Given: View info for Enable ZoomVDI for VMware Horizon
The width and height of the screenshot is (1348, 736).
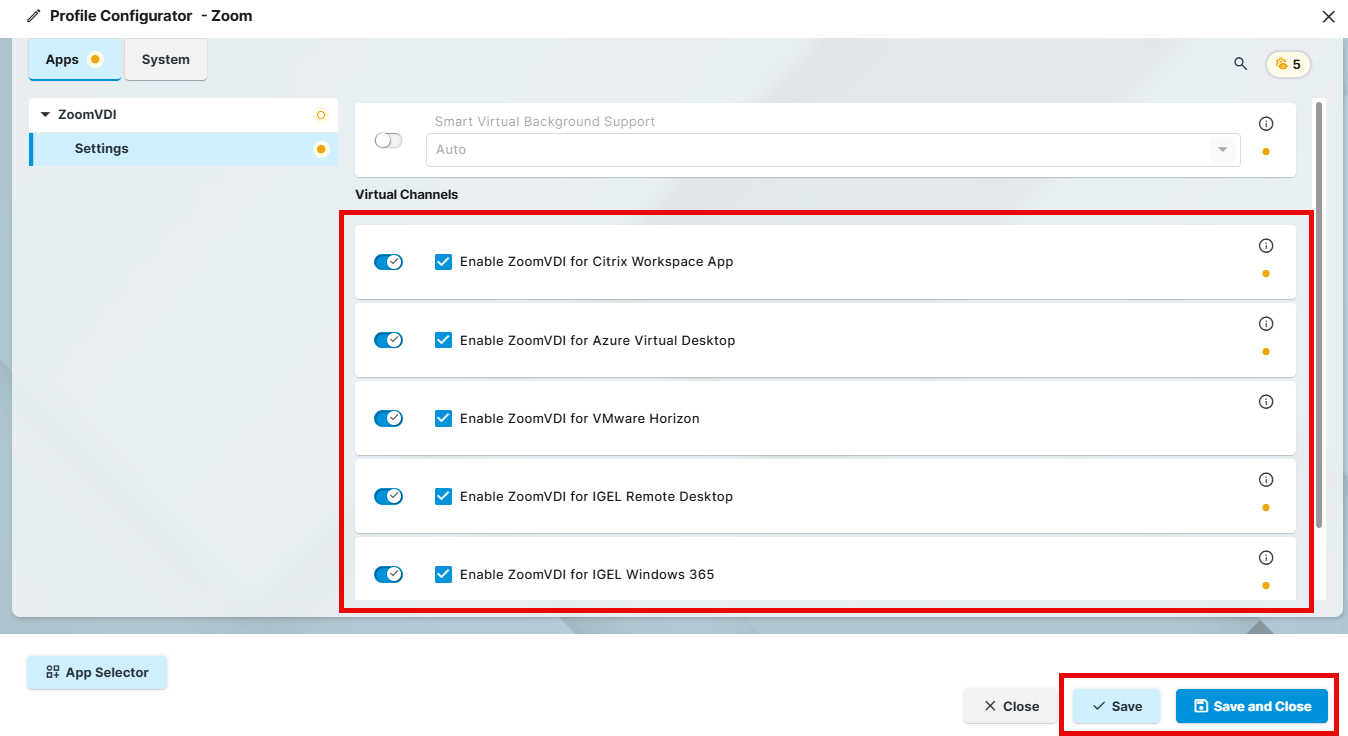Looking at the screenshot, I should pos(1266,401).
